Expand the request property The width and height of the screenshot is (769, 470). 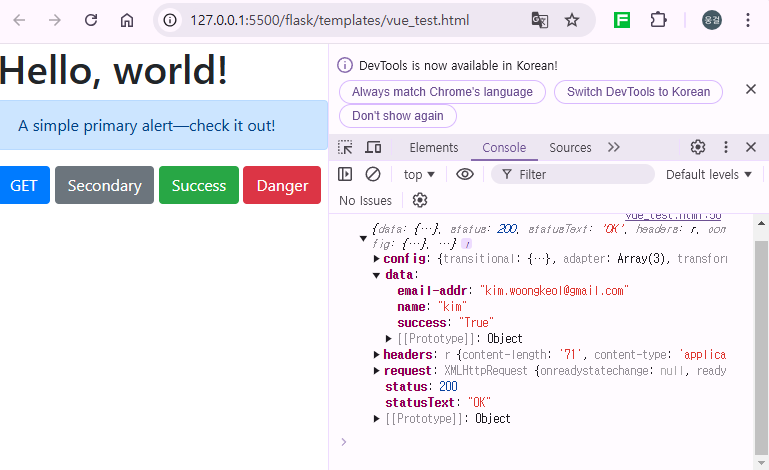coord(376,371)
